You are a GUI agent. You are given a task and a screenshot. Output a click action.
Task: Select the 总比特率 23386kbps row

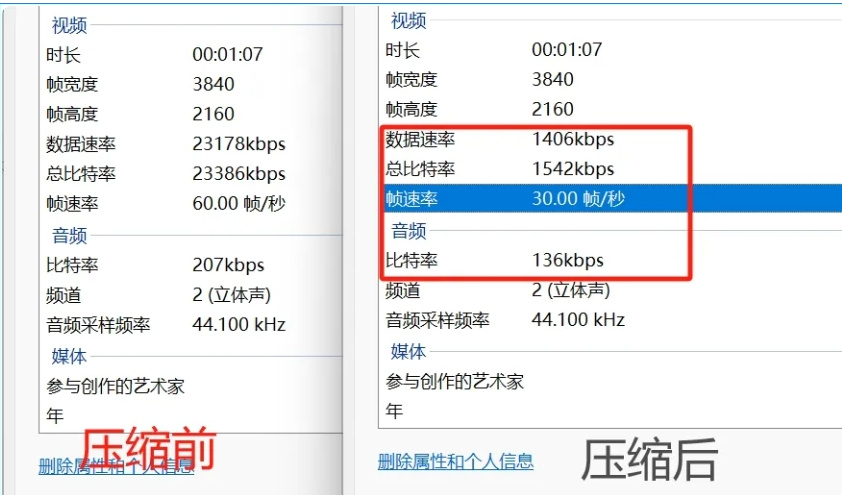click(166, 174)
